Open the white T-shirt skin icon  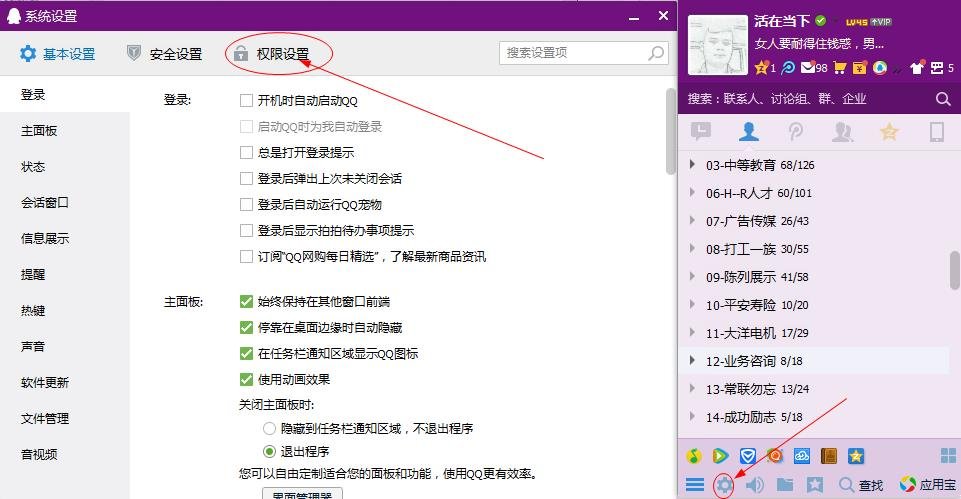917,67
